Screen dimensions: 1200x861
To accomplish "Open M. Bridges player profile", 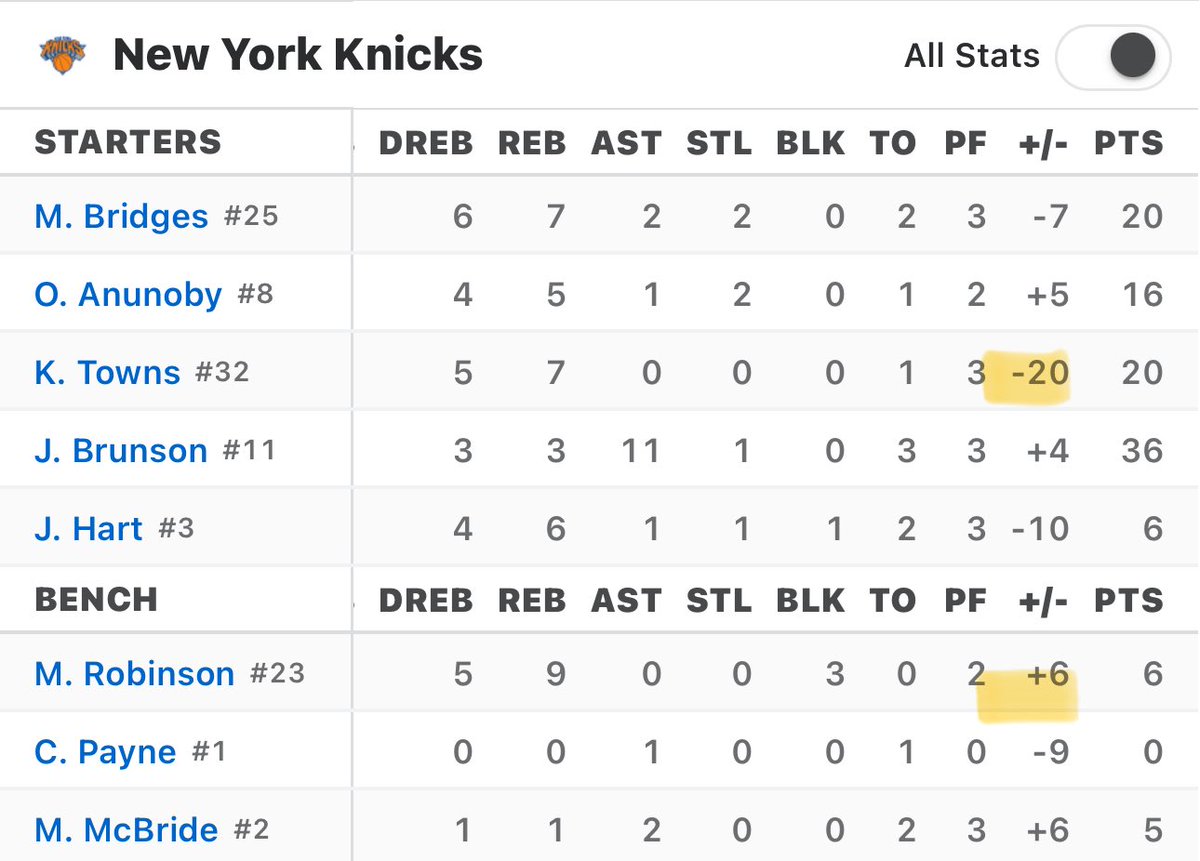I will point(121,216).
